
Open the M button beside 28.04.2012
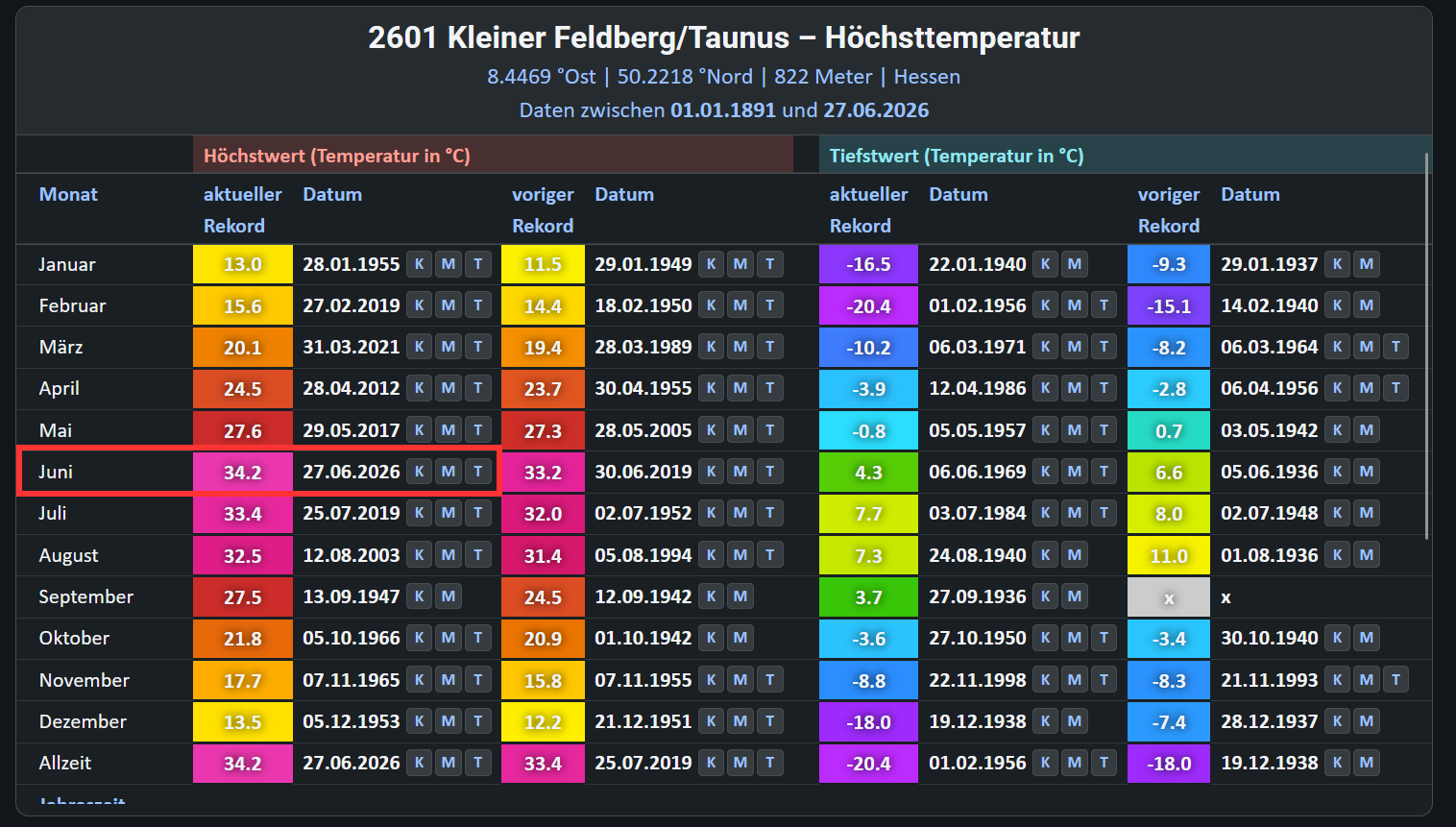[449, 388]
